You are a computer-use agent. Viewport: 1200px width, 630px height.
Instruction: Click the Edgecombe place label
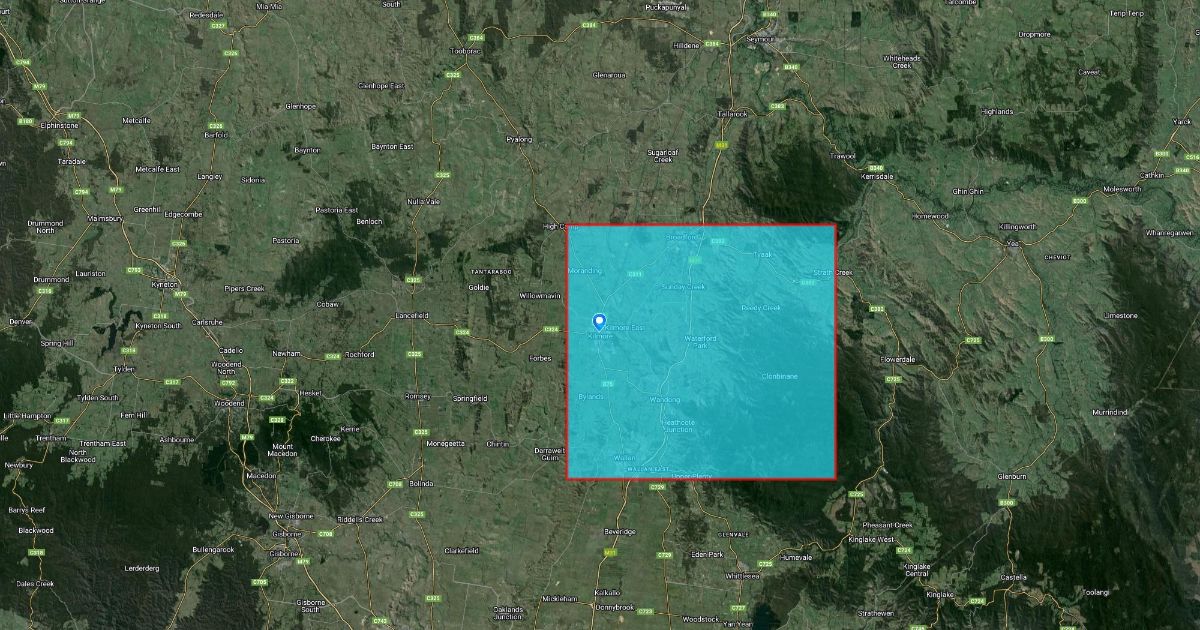pos(183,213)
